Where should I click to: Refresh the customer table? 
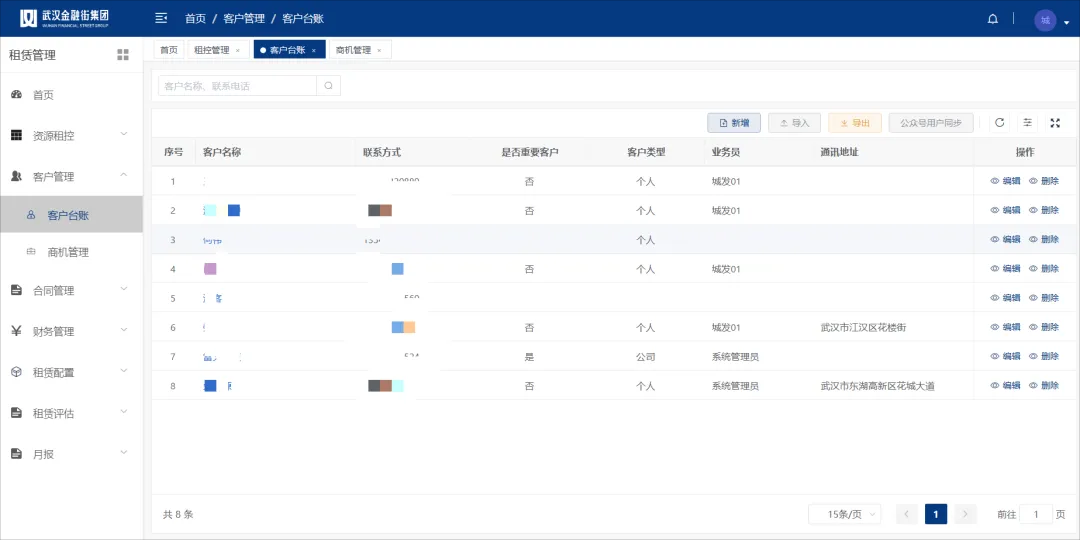point(999,123)
